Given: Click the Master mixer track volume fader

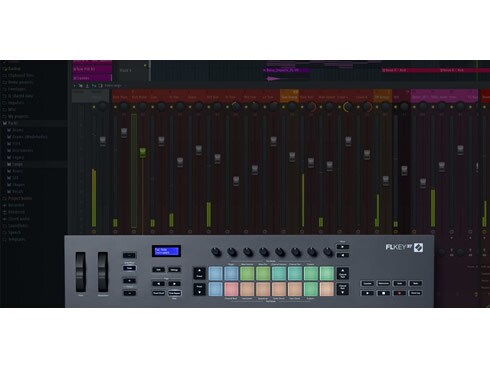Looking at the screenshot, I should [x=103, y=141].
